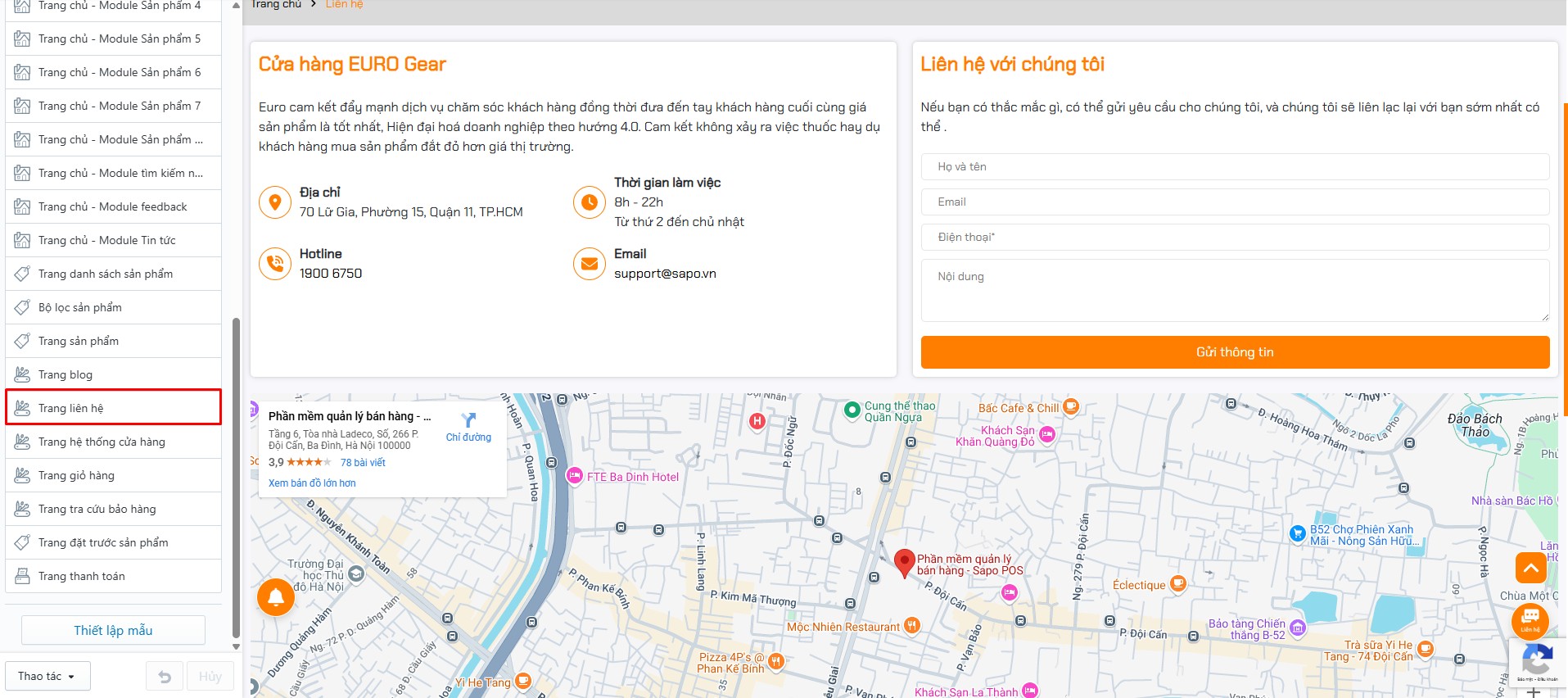Click the orange notification bell button
Image resolution: width=1568 pixels, height=698 pixels.
tap(276, 597)
